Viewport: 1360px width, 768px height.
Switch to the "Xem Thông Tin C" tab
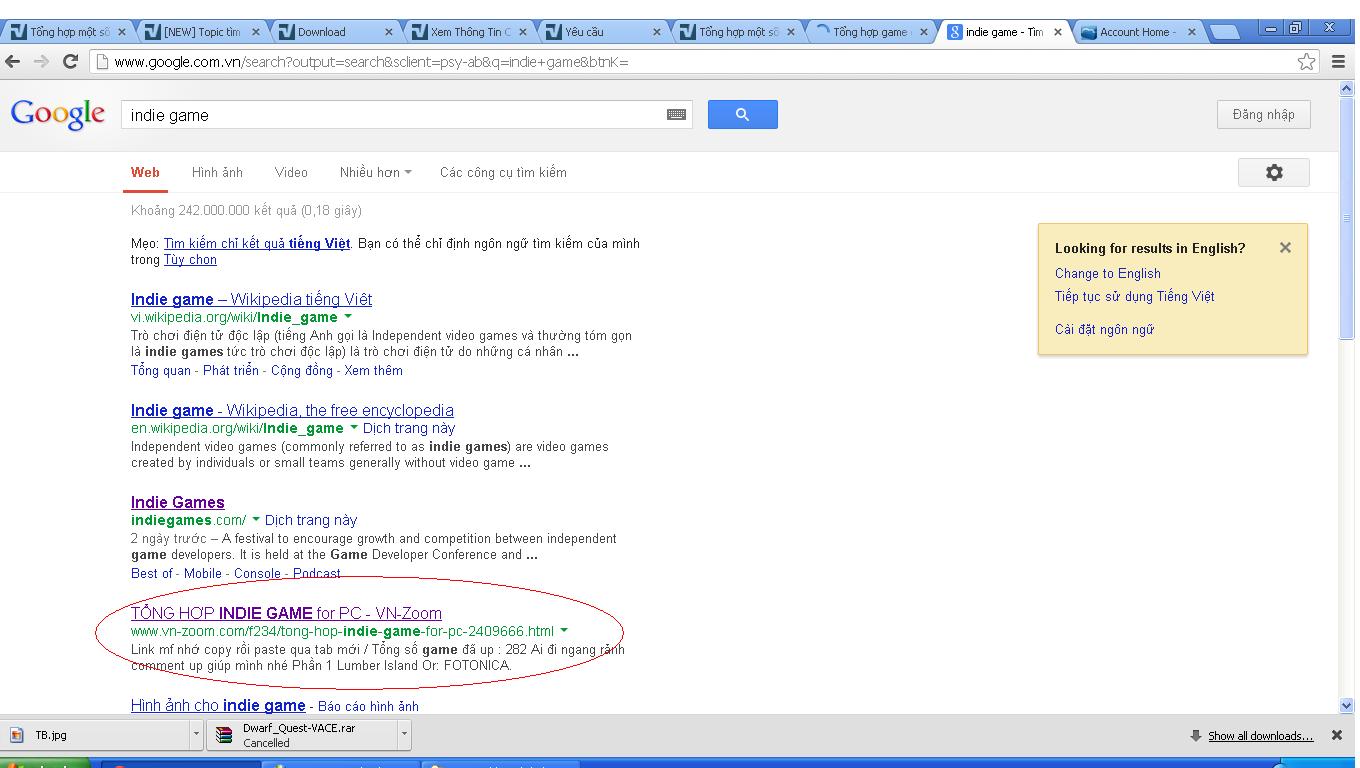click(x=469, y=32)
